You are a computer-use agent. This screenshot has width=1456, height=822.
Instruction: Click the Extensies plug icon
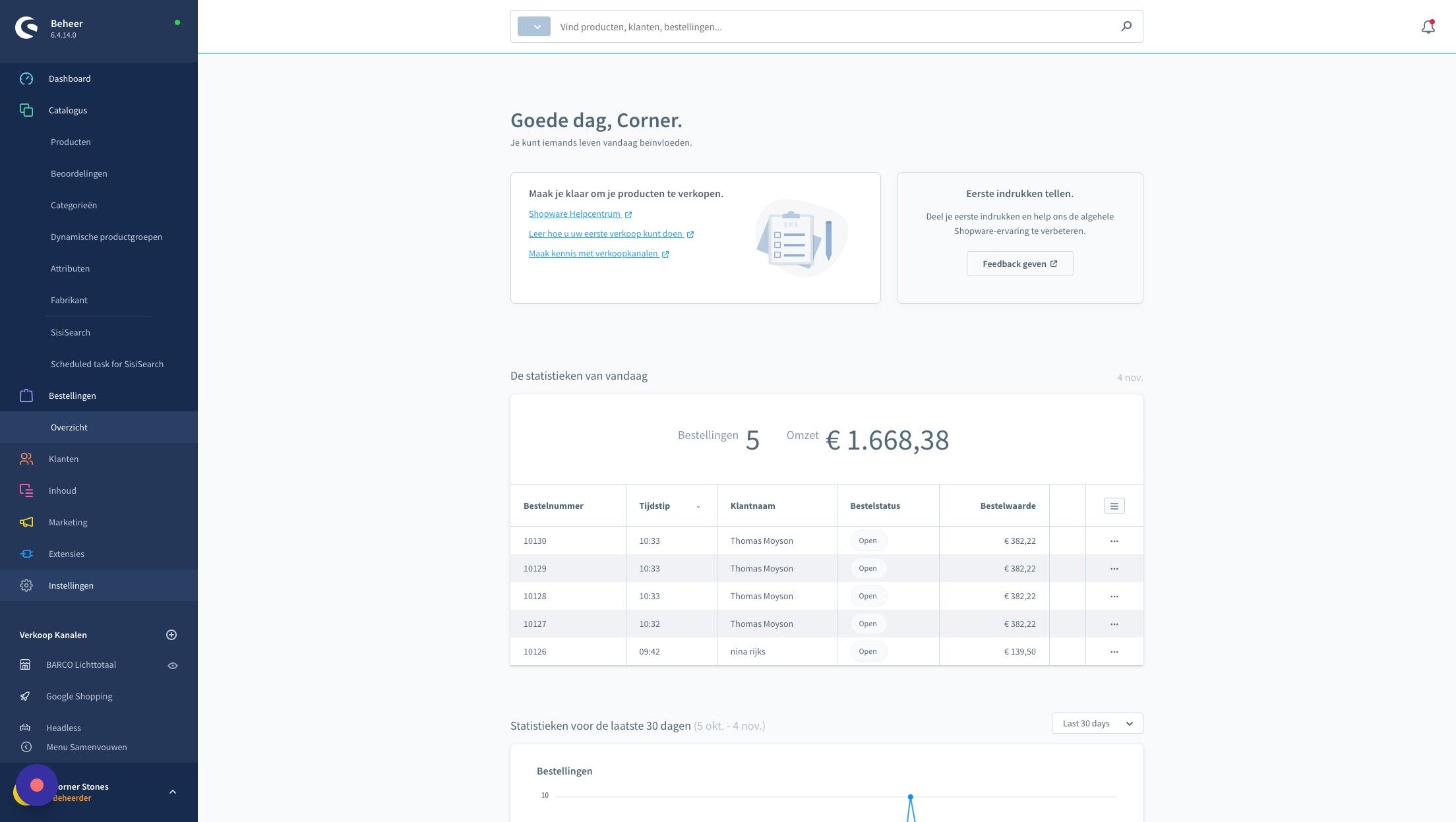(26, 554)
